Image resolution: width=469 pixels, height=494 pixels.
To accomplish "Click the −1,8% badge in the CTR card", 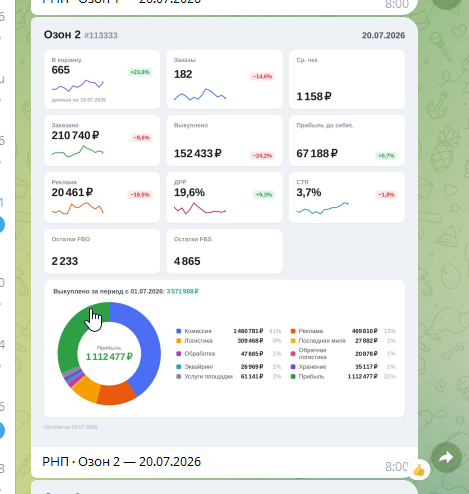I will pos(386,195).
